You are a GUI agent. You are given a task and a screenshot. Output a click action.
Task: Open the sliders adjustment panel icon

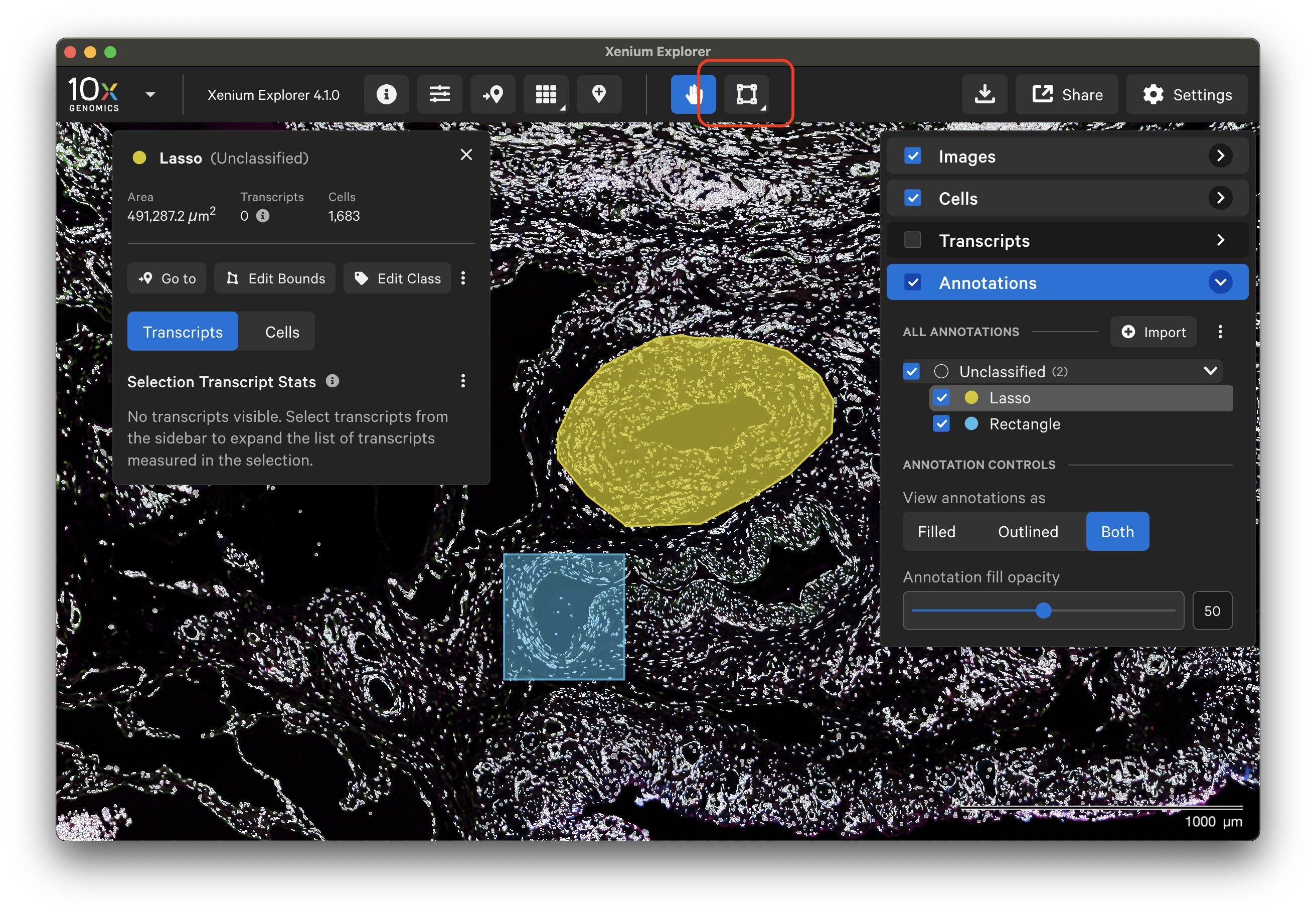click(x=440, y=95)
